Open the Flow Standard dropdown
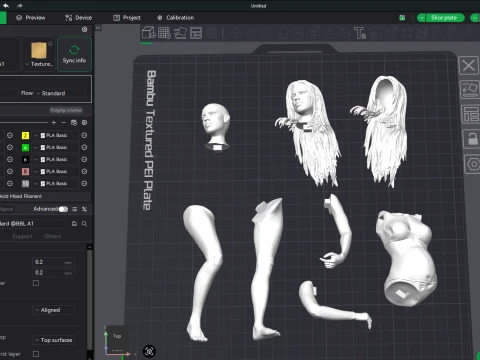 (x=60, y=93)
